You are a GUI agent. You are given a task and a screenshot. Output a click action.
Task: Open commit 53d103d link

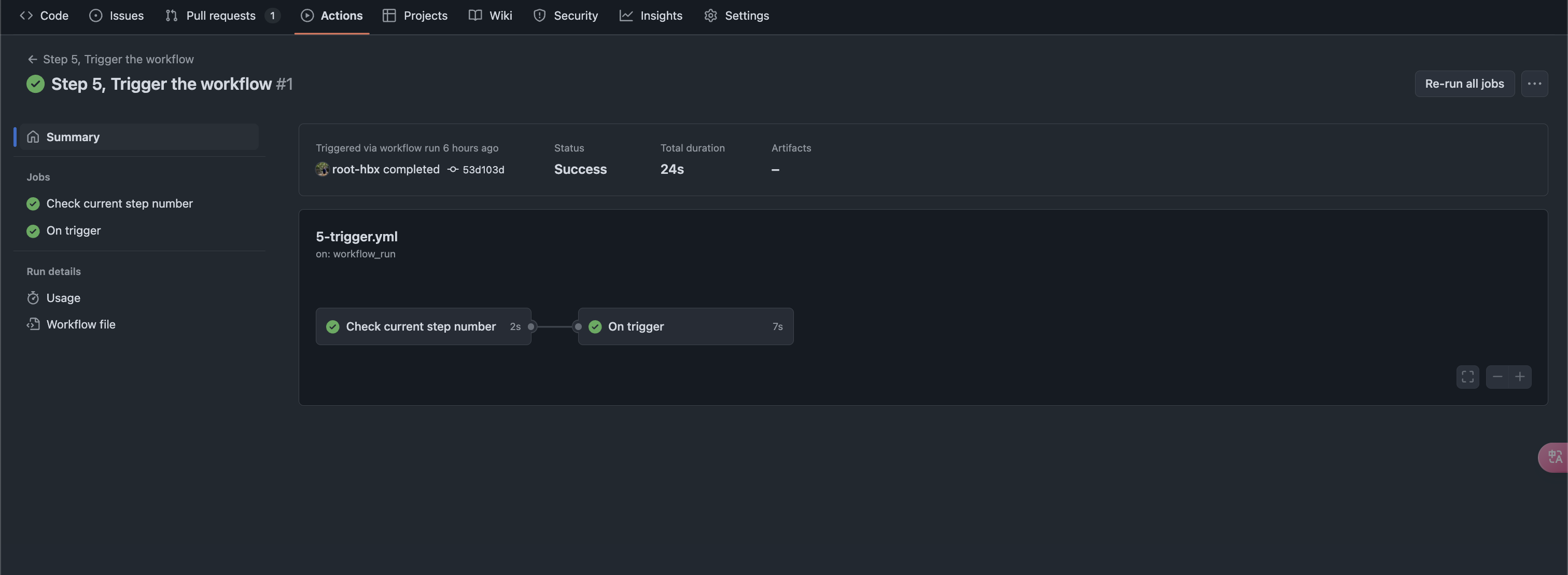(483, 169)
